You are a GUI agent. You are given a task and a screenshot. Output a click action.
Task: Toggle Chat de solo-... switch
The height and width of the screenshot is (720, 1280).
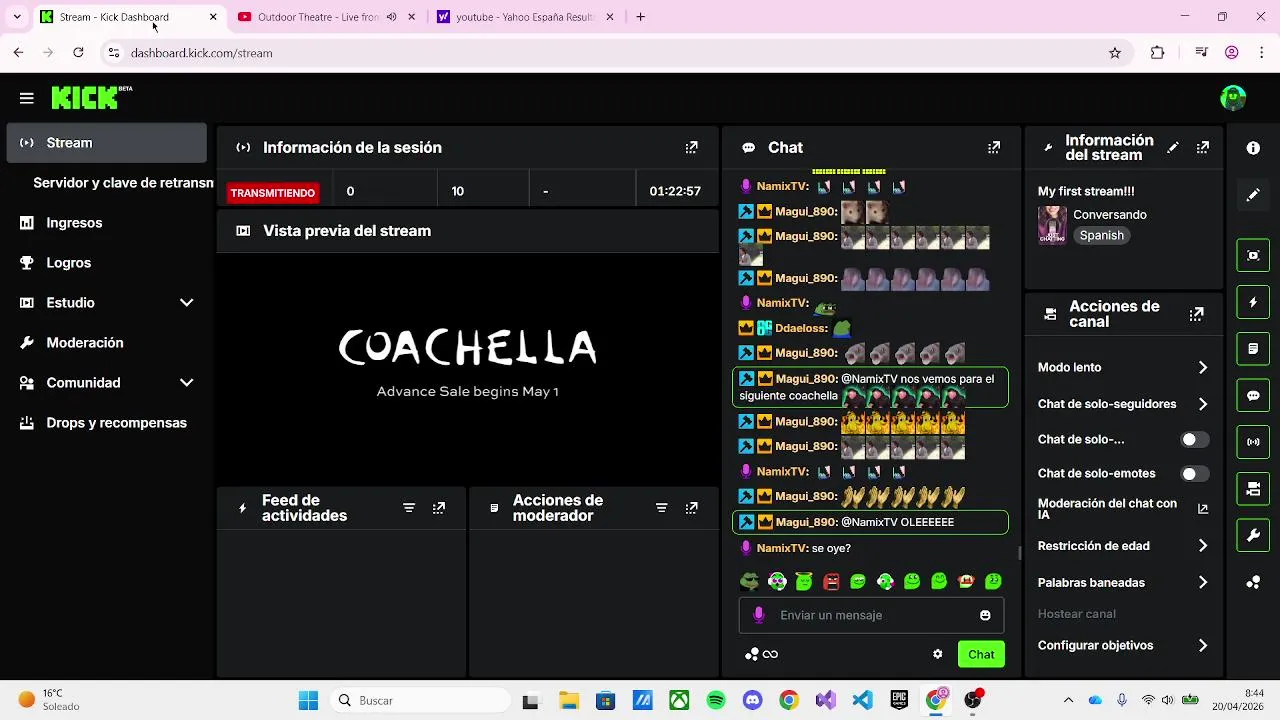(1194, 440)
